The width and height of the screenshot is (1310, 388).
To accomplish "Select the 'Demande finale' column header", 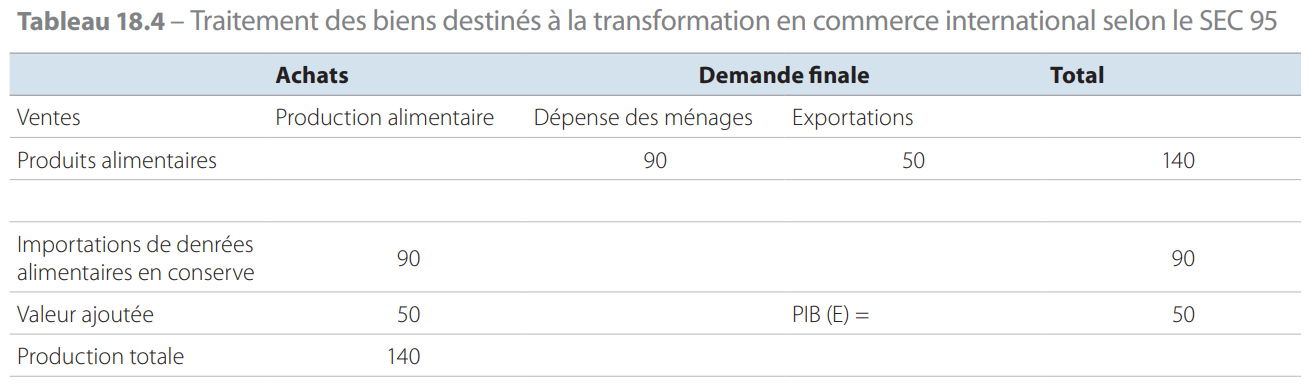I will [x=784, y=75].
